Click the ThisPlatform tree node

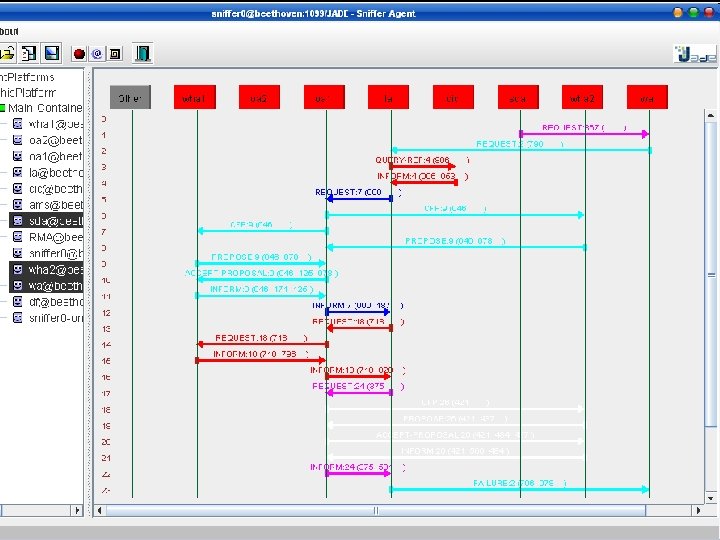click(28, 92)
